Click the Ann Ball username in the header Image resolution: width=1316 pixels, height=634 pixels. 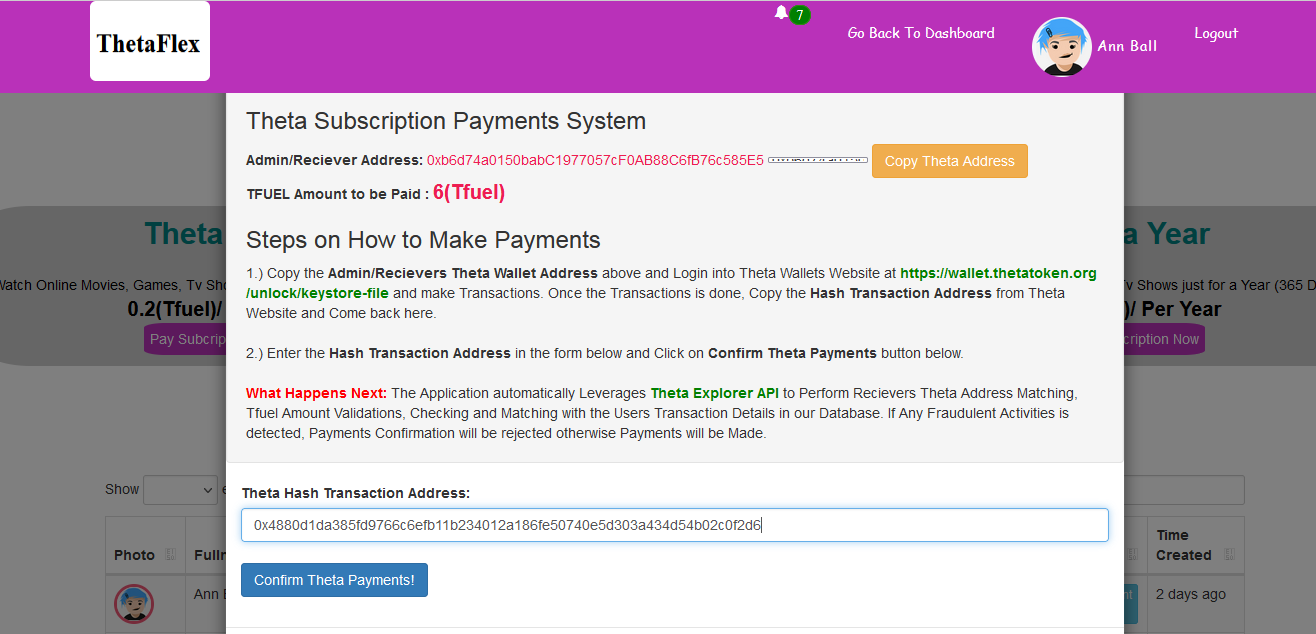click(1127, 46)
